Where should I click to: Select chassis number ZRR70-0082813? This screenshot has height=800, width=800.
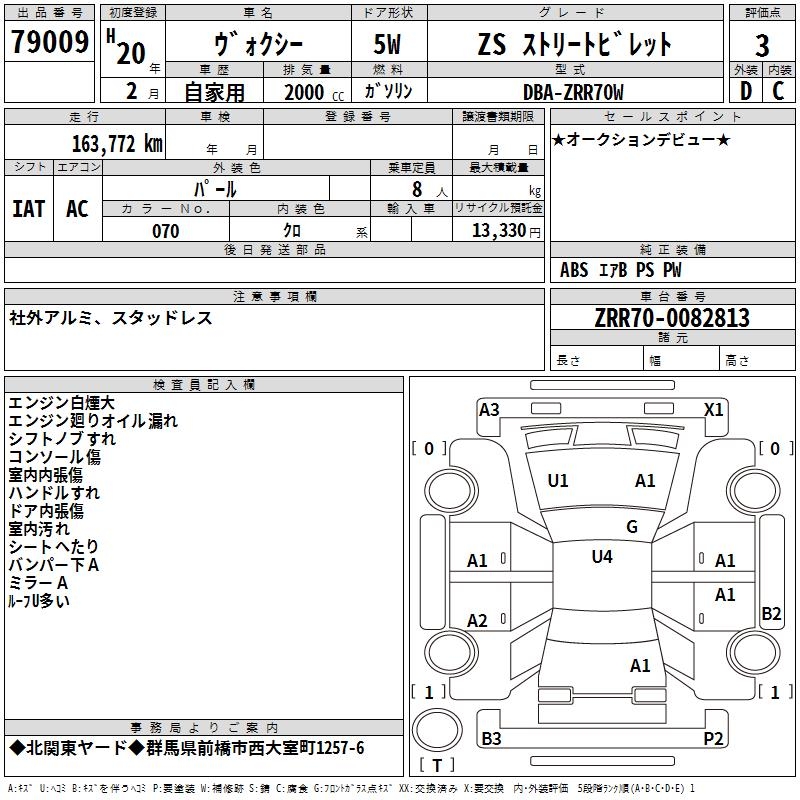(x=672, y=318)
